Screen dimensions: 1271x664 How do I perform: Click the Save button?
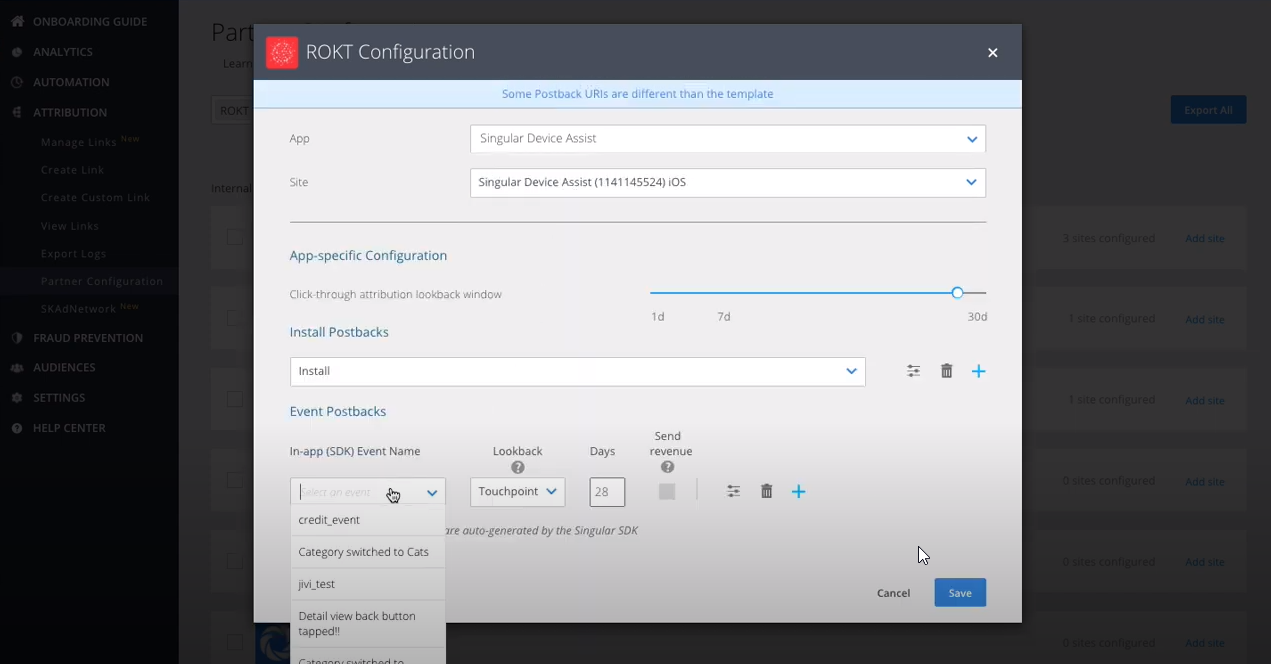(x=960, y=593)
